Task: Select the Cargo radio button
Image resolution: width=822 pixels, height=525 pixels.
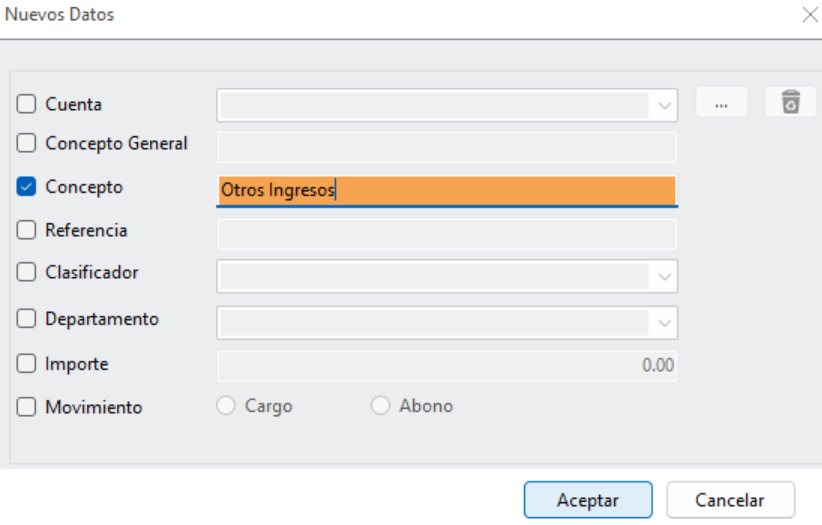Action: (226, 405)
